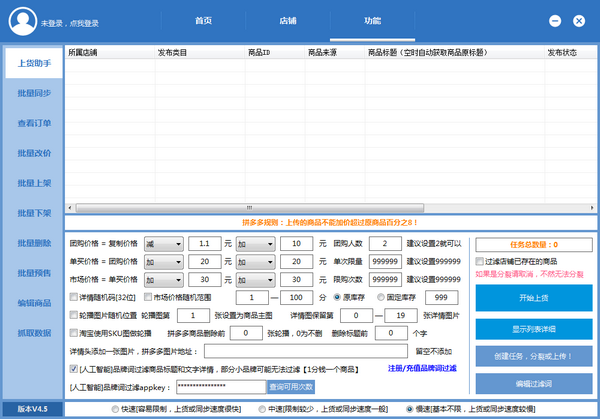The image size is (600, 419).
Task: Click the 团购人数 input field
Action: point(384,243)
